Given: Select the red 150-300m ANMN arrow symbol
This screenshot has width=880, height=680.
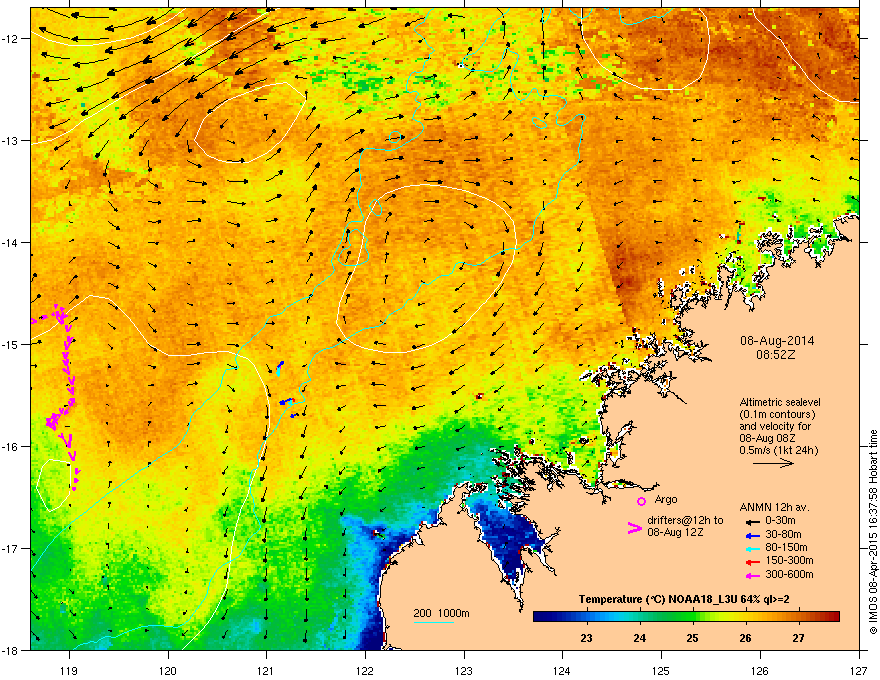Looking at the screenshot, I should coord(752,562).
